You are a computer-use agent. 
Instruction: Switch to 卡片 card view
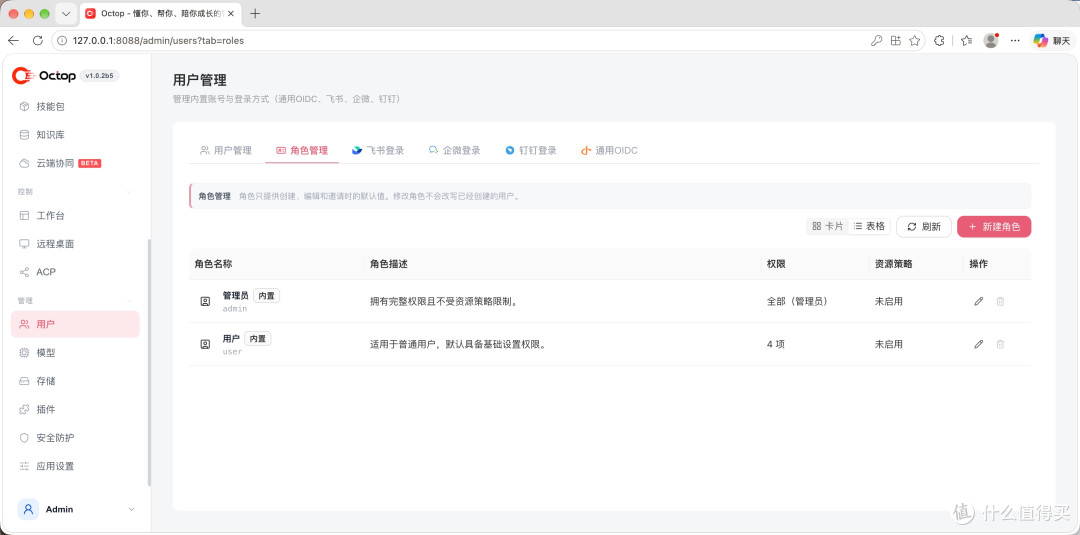click(x=827, y=226)
